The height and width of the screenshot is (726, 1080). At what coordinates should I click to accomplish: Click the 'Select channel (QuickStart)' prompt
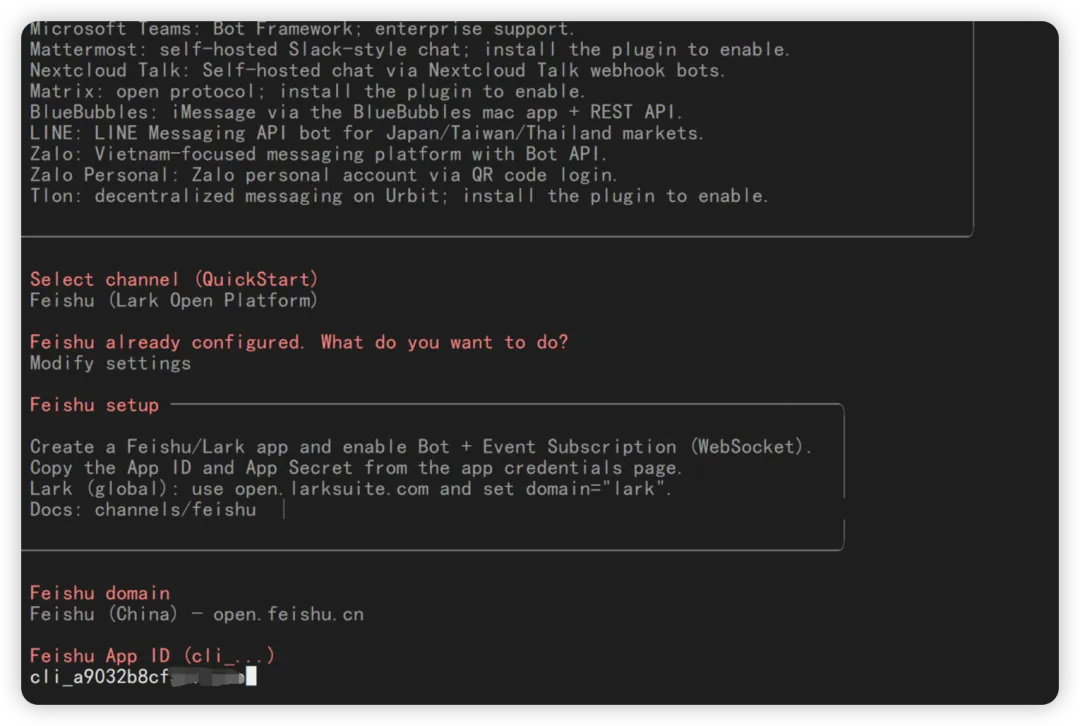point(174,279)
